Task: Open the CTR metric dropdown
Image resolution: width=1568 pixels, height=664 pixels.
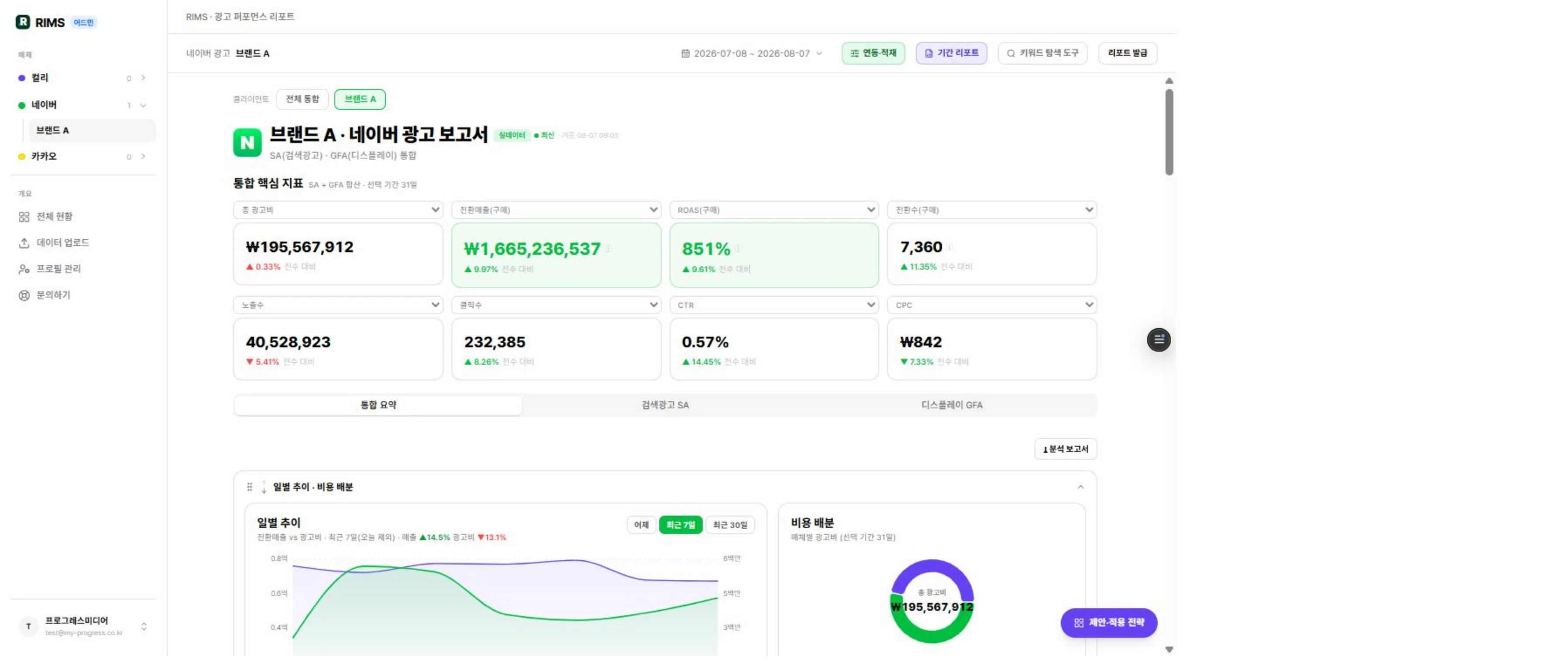Action: (x=774, y=305)
